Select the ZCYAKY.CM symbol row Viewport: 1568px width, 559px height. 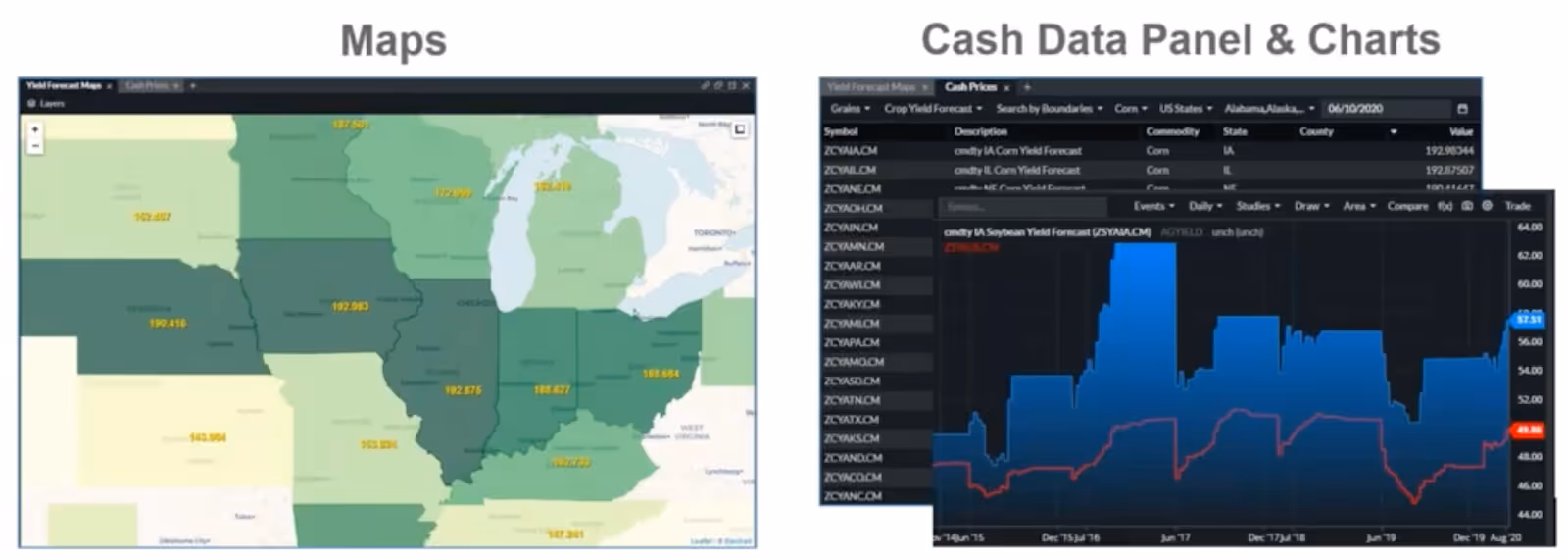[x=852, y=304]
